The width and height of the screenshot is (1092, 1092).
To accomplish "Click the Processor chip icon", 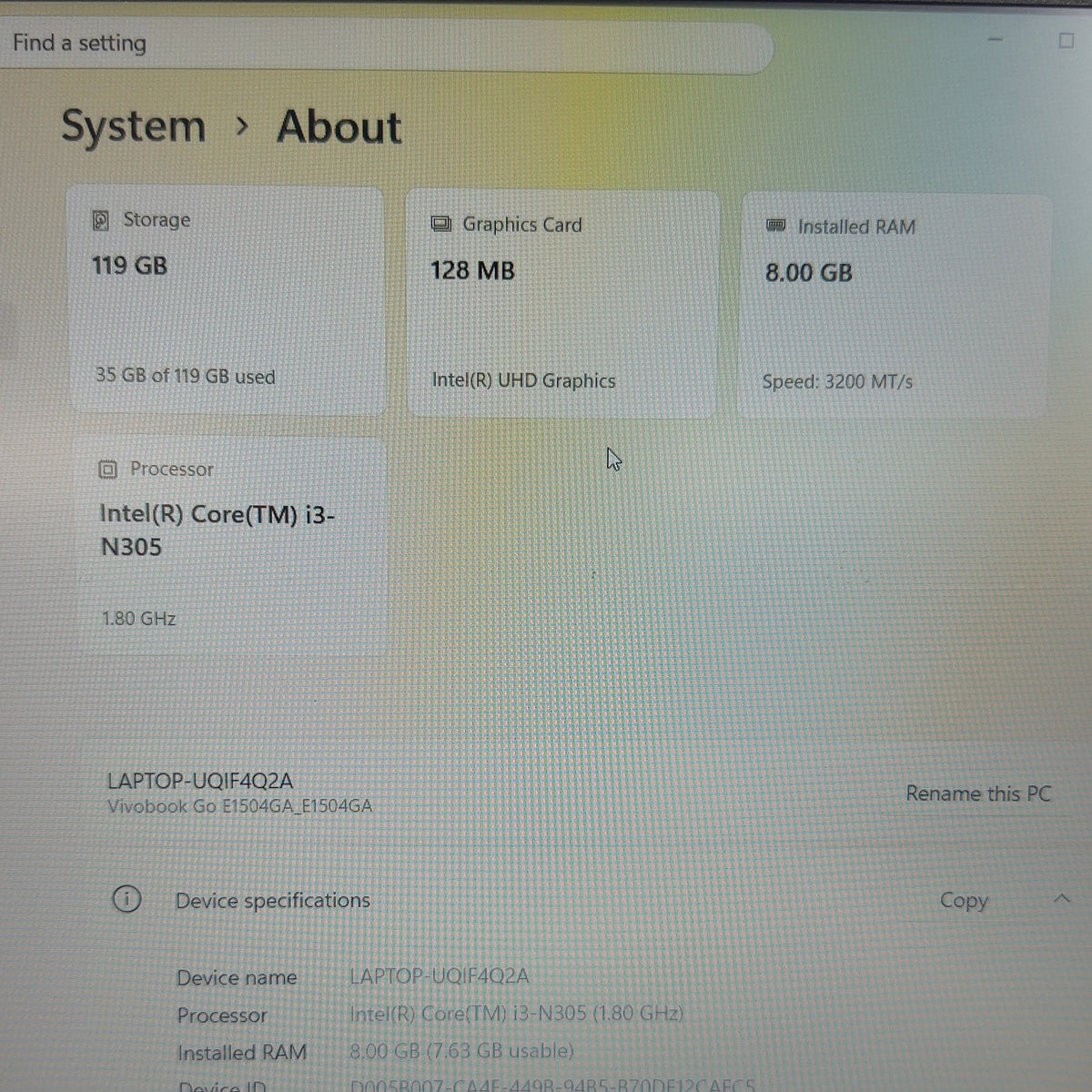I will [x=108, y=470].
